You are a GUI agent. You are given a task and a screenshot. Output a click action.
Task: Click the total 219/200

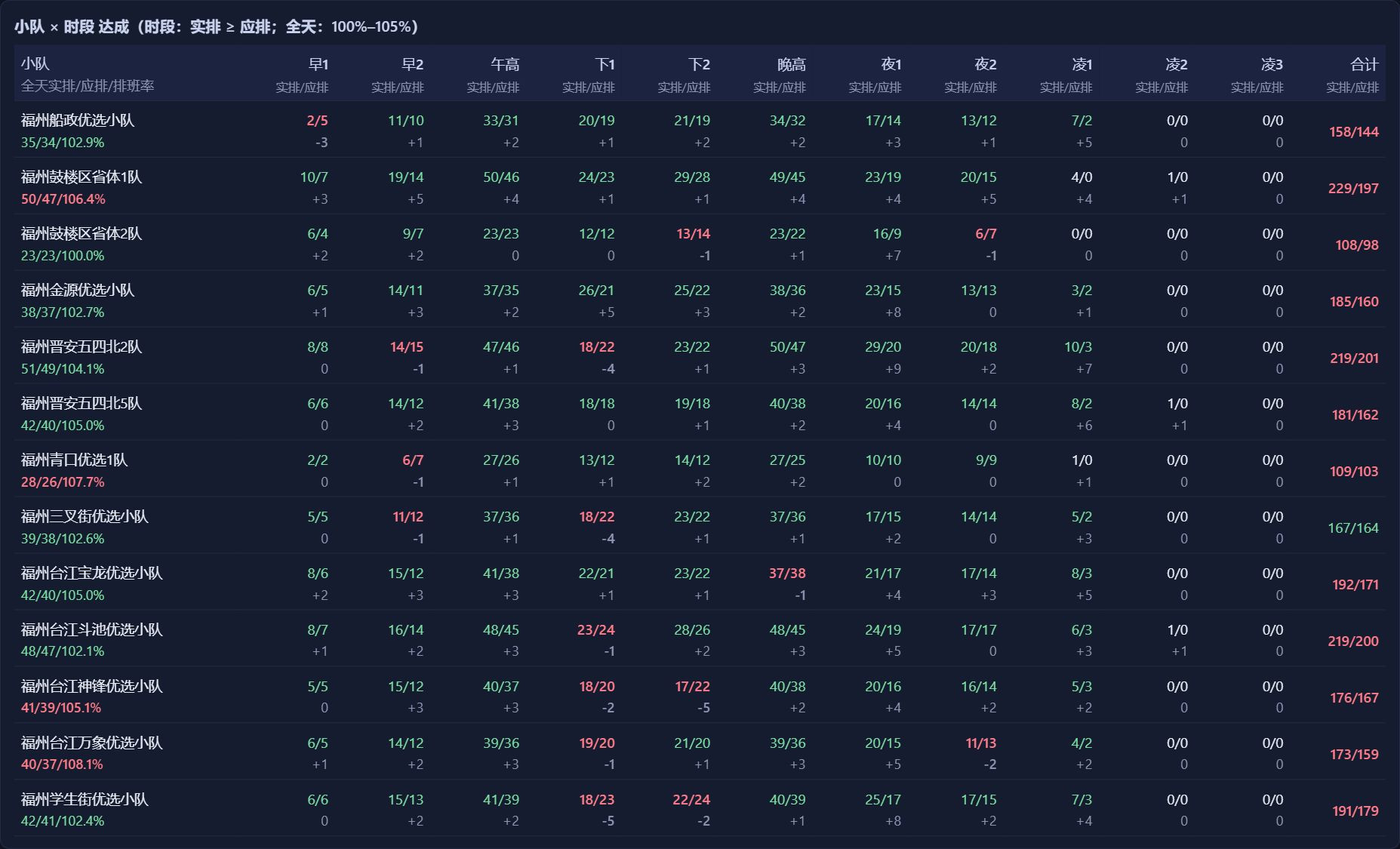point(1353,641)
